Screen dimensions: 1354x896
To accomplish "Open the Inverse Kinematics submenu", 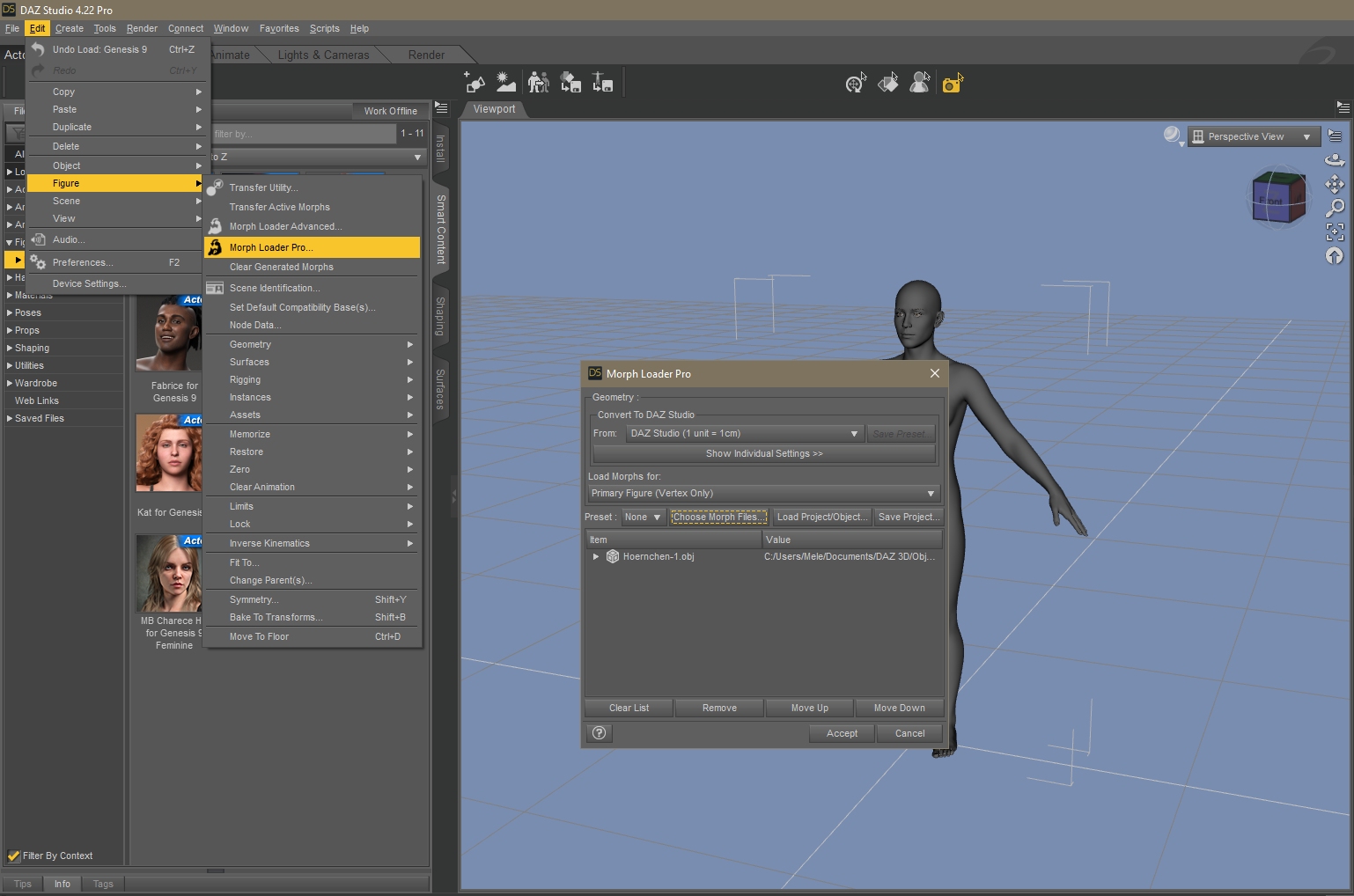I will [x=312, y=543].
